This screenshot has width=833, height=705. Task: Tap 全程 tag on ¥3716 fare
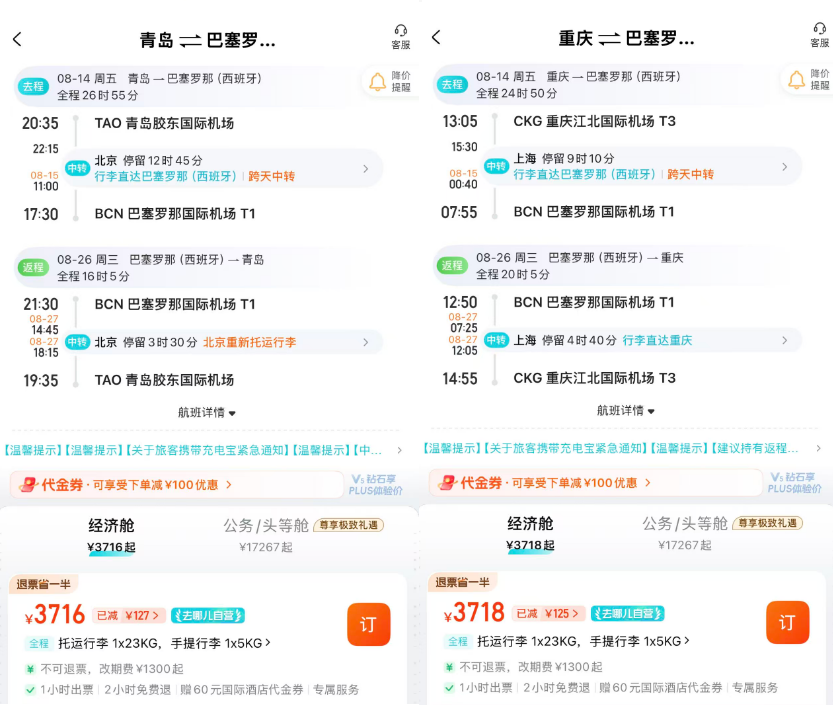38,643
